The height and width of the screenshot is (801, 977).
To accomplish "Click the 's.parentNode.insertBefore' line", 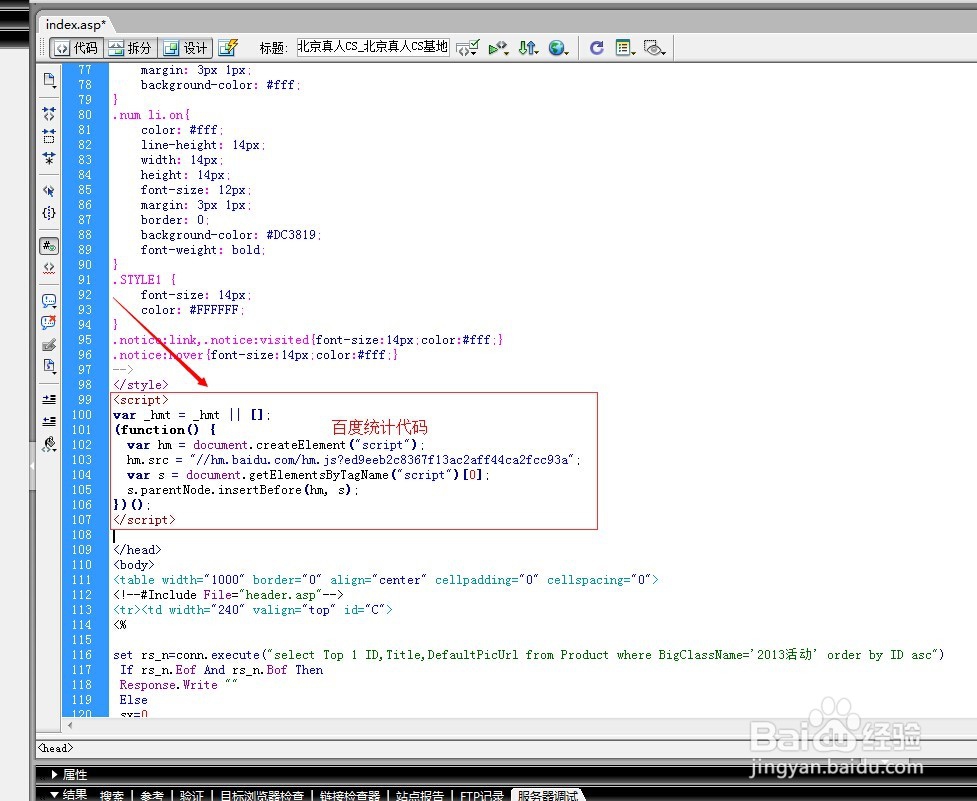I will point(242,490).
